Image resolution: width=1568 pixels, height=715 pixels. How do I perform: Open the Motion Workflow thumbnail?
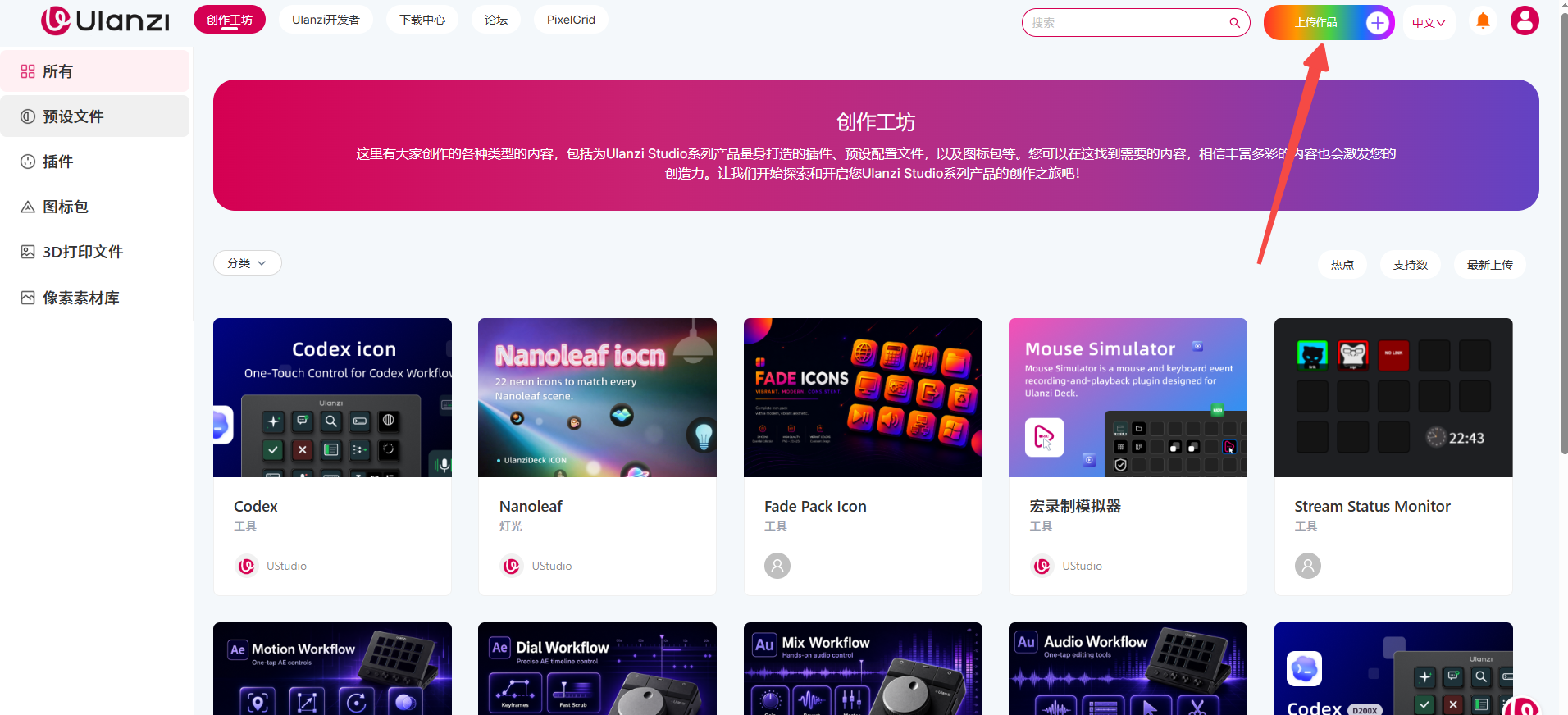[x=332, y=669]
